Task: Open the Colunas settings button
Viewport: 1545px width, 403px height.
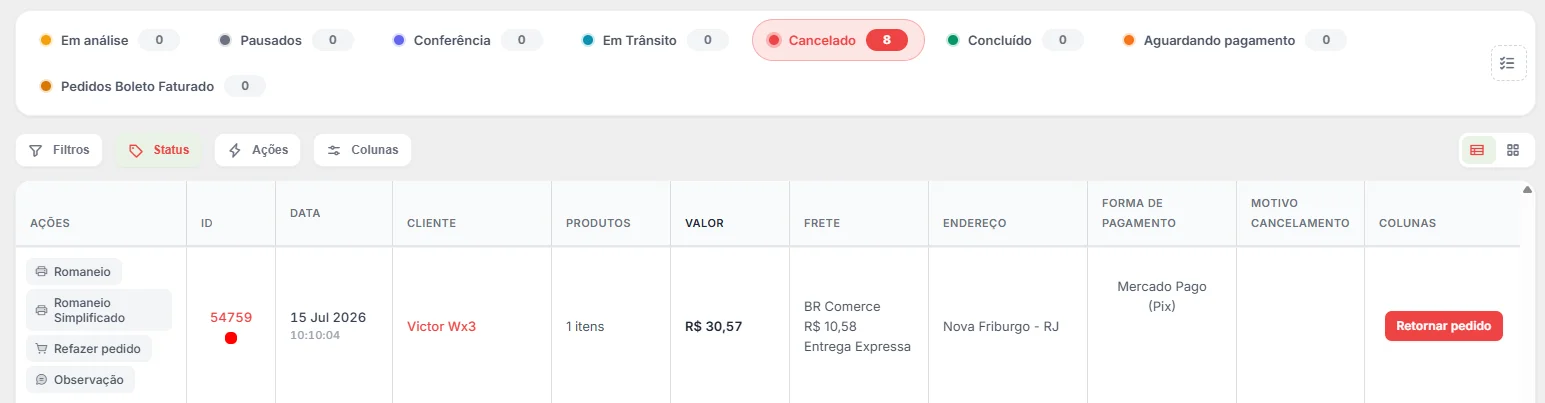Action: click(x=362, y=150)
